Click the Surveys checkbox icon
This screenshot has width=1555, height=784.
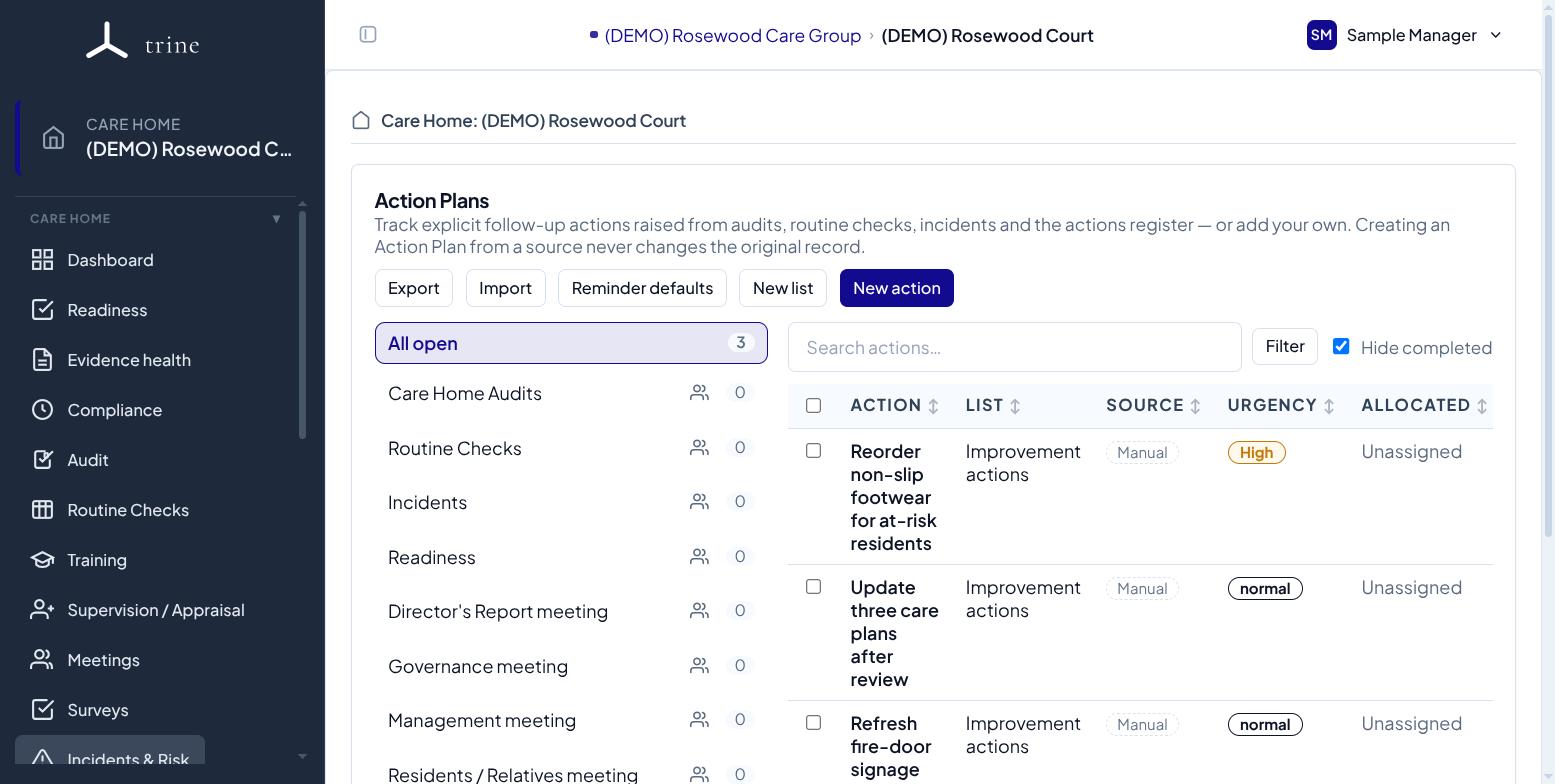tap(42, 710)
